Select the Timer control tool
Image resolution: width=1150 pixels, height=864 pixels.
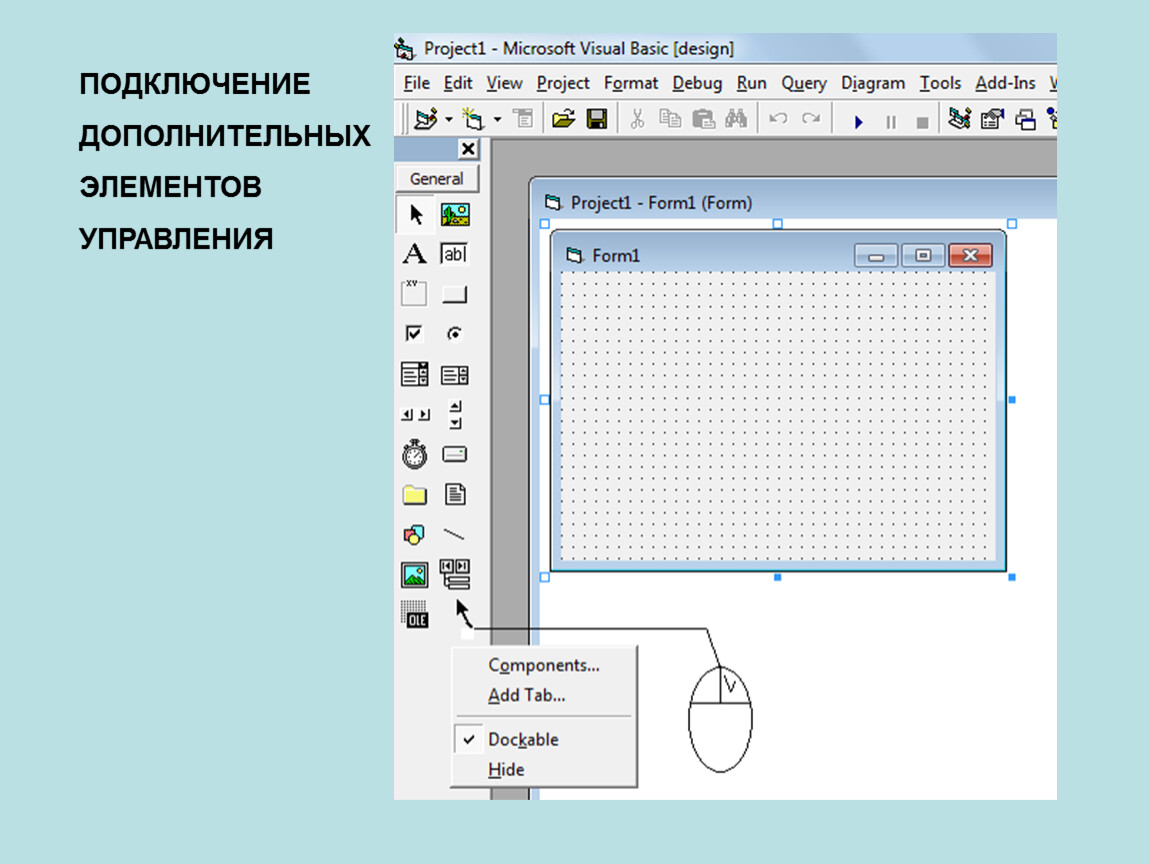pos(414,454)
